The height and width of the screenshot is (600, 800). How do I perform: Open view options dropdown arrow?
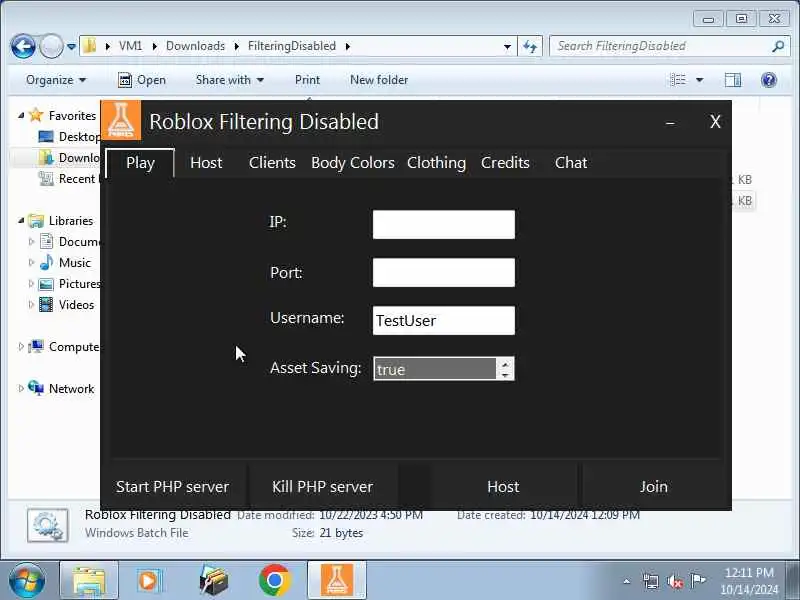click(x=699, y=80)
